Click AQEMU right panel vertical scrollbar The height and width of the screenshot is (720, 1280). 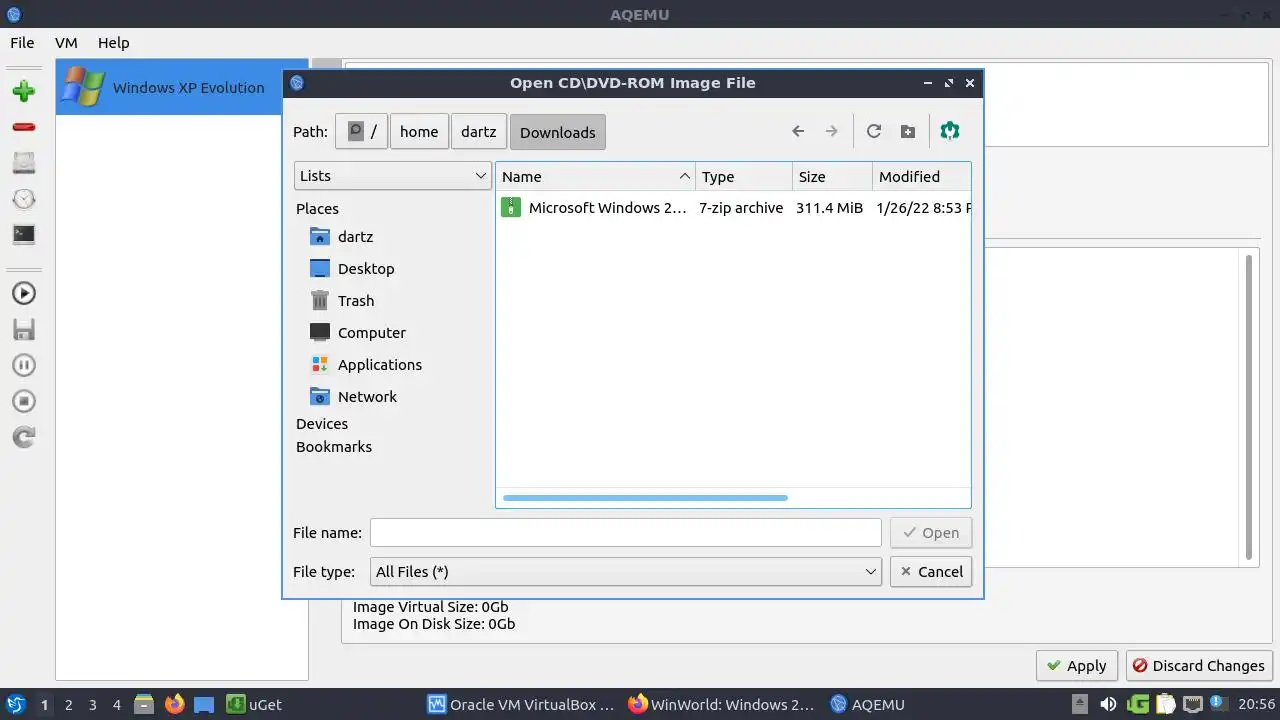tap(1249, 405)
